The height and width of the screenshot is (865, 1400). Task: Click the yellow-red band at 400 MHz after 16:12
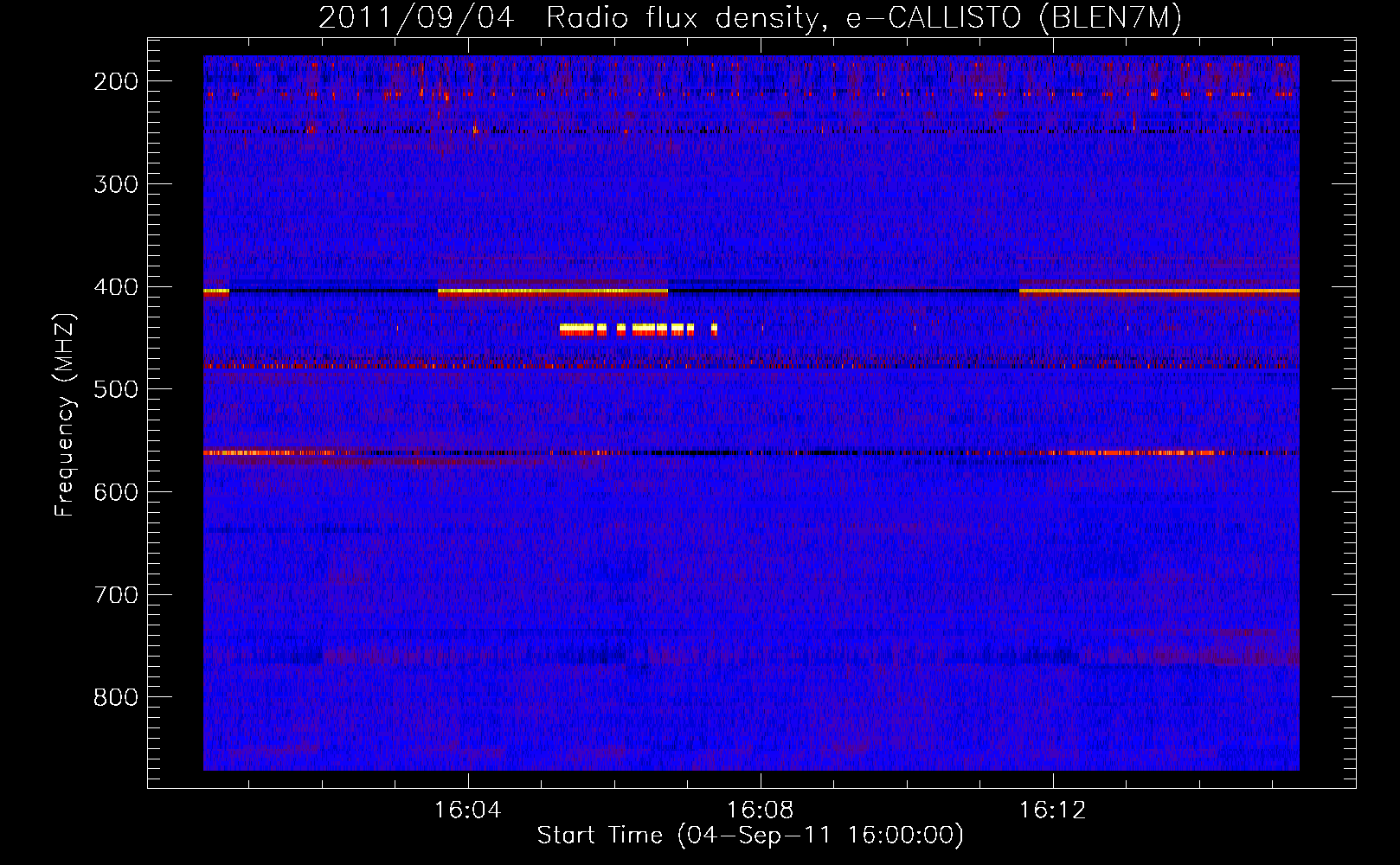click(1159, 292)
